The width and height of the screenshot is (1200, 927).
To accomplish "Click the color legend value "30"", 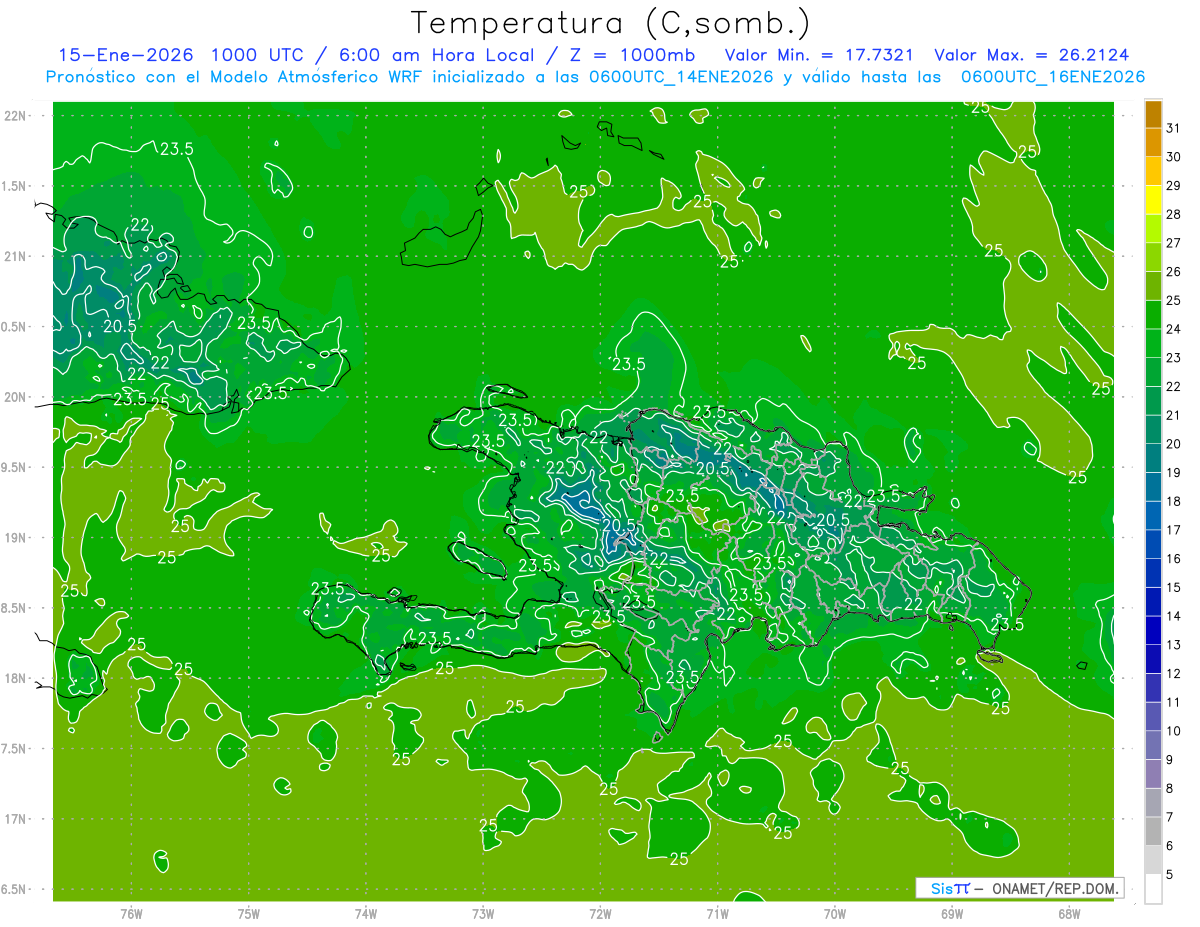I will tap(1173, 157).
